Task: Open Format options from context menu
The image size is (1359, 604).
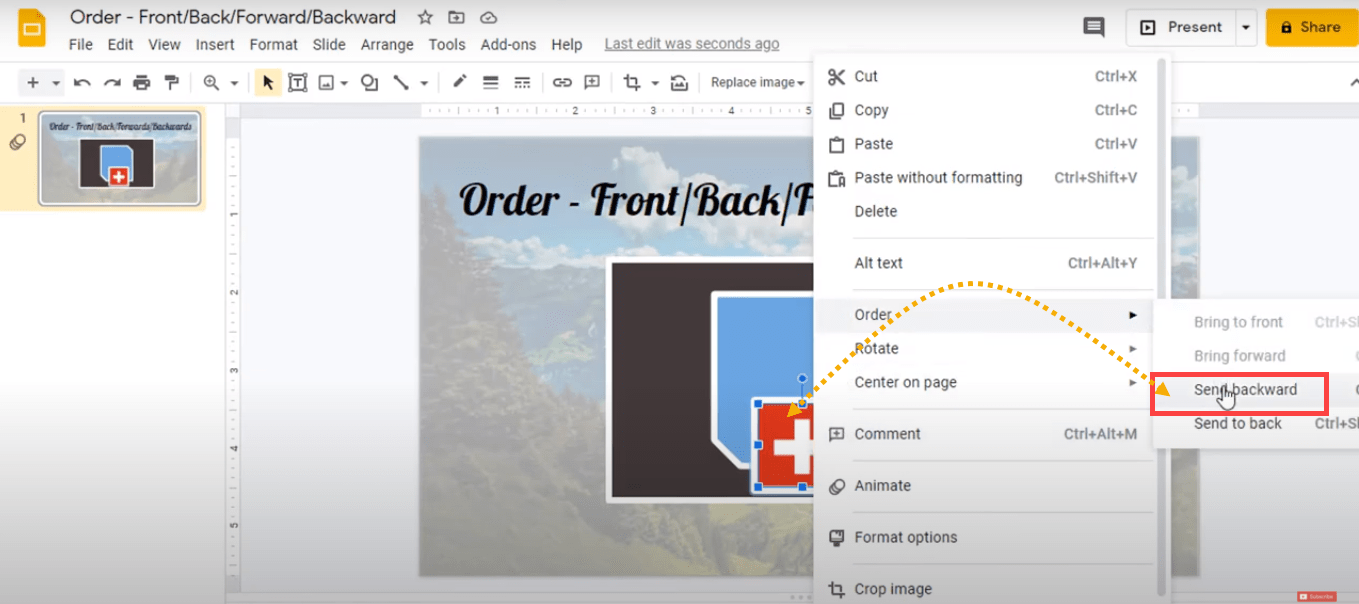Action: point(986,537)
